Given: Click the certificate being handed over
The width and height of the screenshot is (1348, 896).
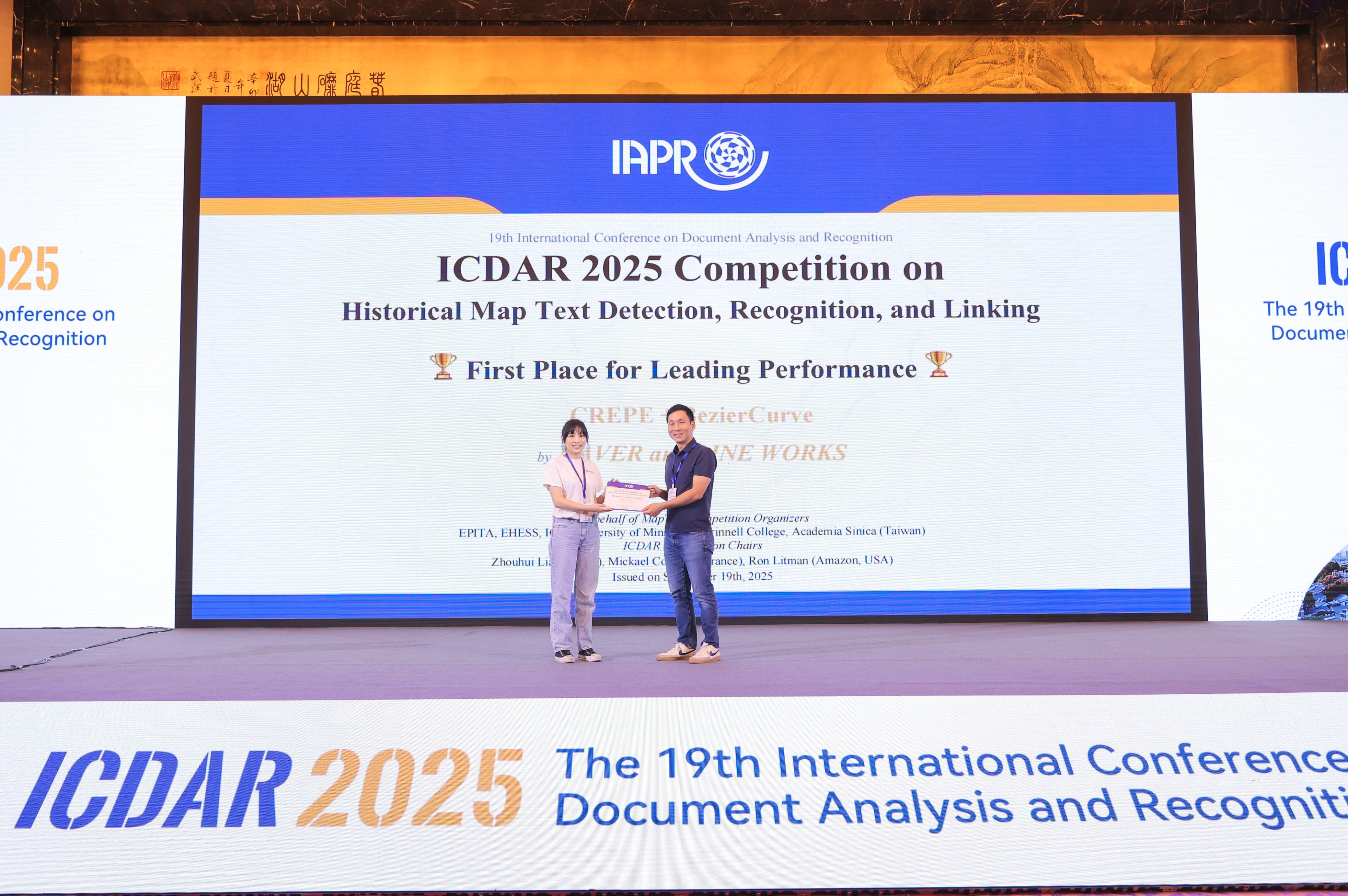Looking at the screenshot, I should pyautogui.click(x=627, y=495).
